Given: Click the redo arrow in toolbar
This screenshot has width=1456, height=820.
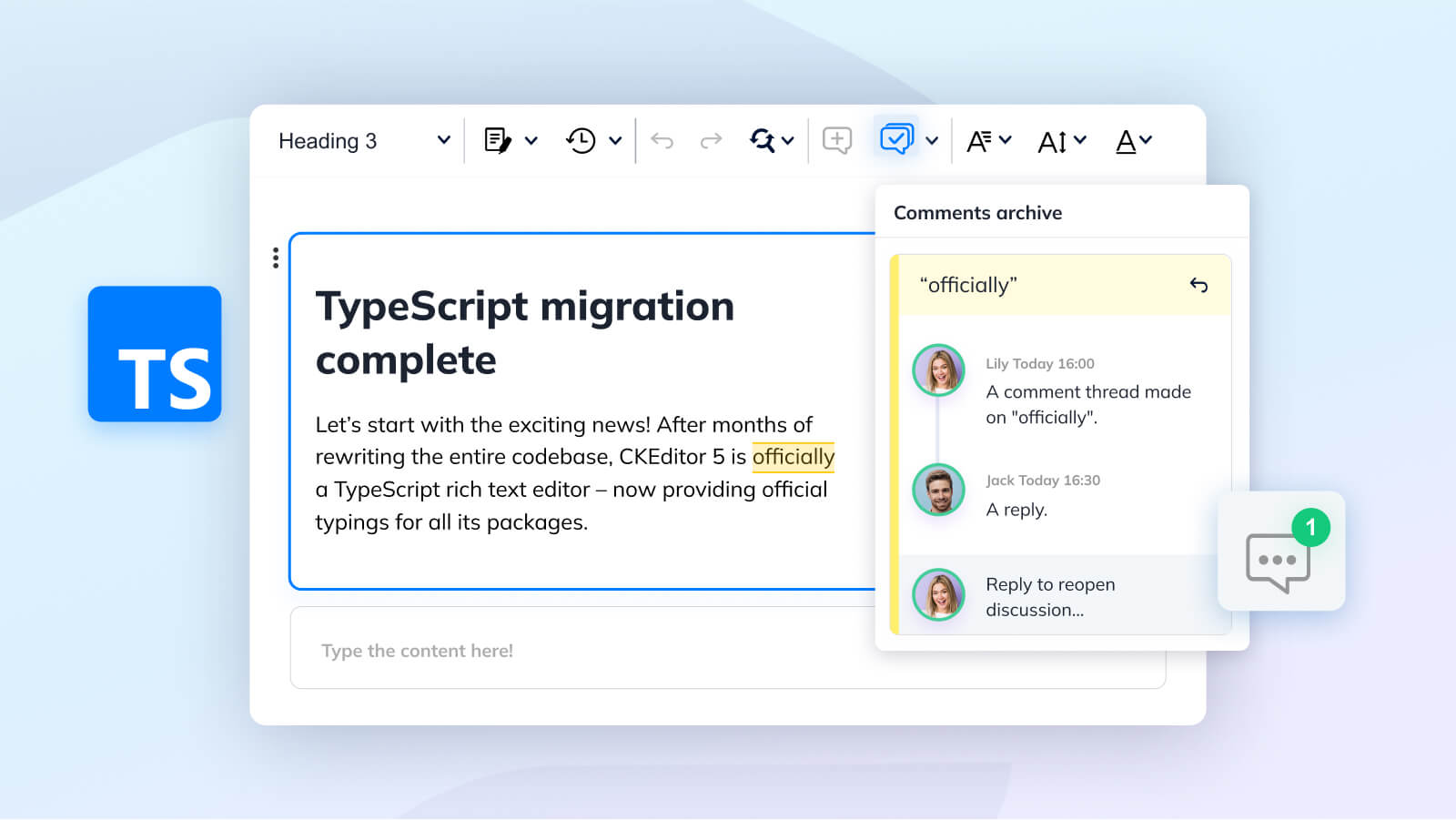Looking at the screenshot, I should pyautogui.click(x=711, y=140).
